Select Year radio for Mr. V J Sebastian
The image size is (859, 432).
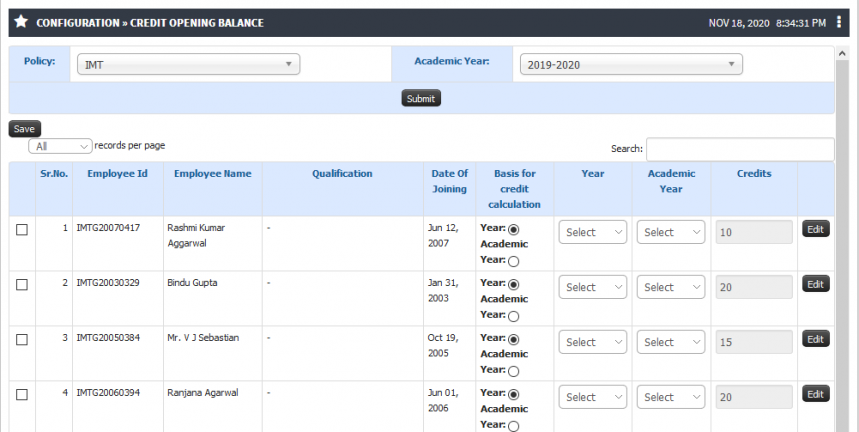[x=513, y=339]
